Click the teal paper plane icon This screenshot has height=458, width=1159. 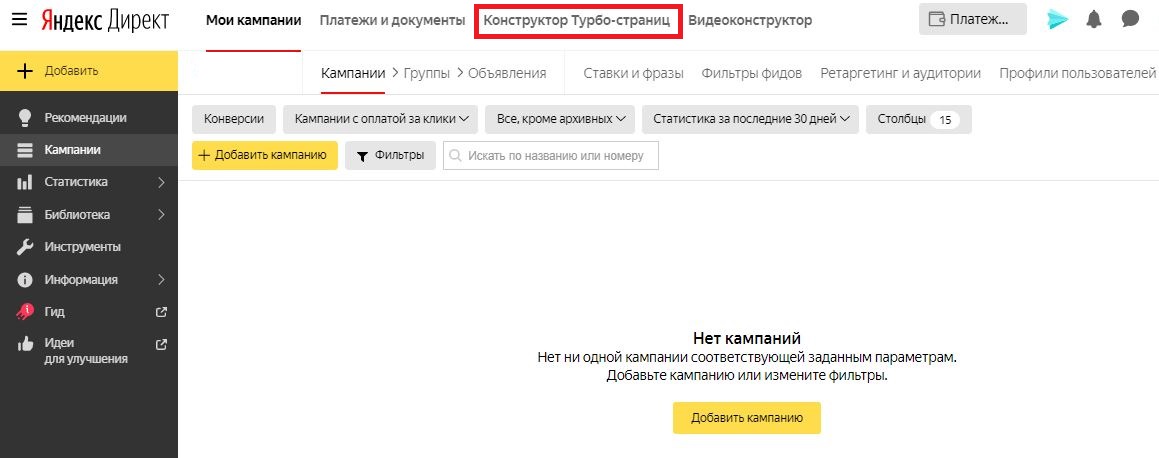click(x=1058, y=20)
